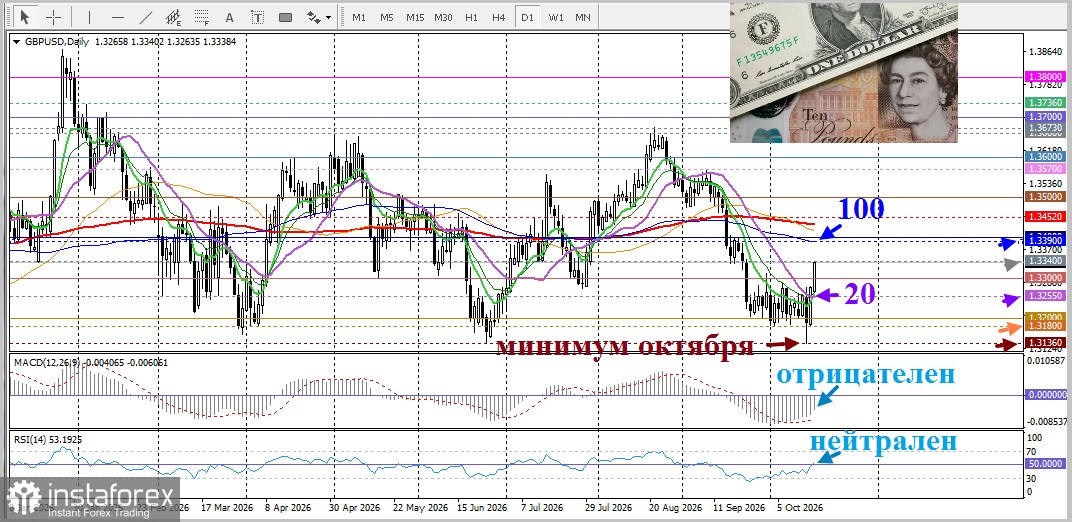Switch to H1 timeframe
This screenshot has height=522, width=1072.
click(x=471, y=17)
